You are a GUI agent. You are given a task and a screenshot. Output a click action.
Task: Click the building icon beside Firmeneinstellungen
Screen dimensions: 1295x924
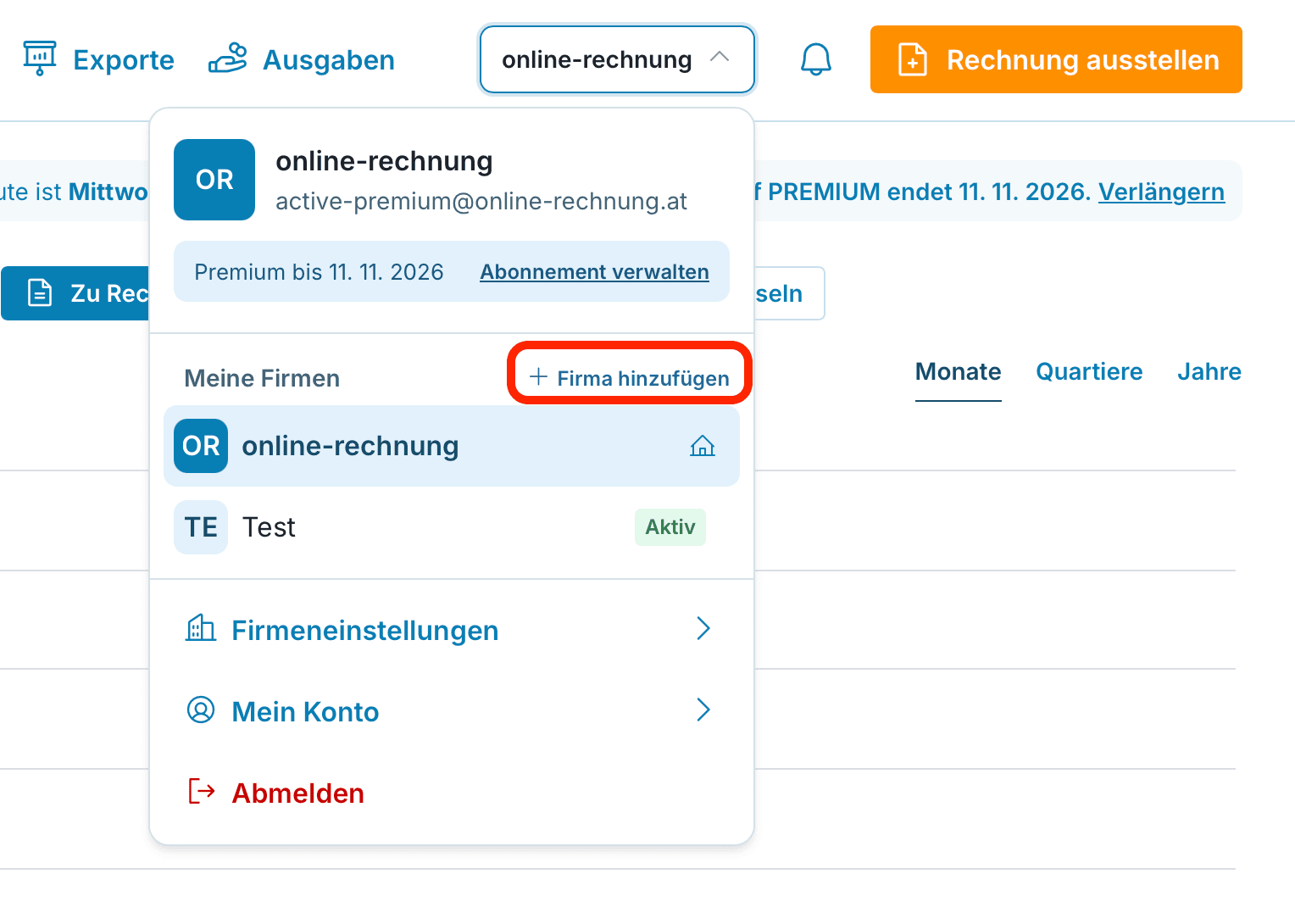pos(201,628)
